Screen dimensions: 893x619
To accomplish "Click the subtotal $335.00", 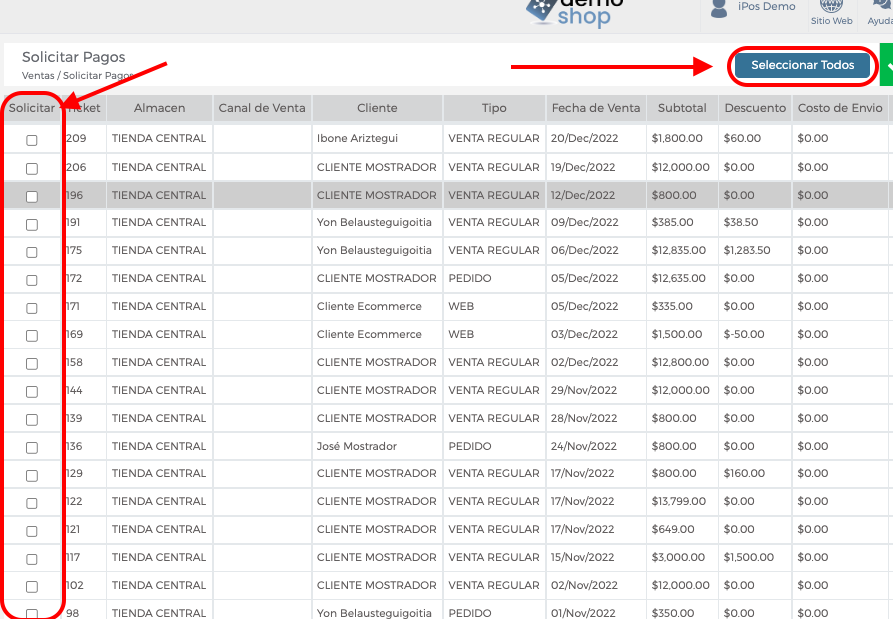I will pos(672,306).
